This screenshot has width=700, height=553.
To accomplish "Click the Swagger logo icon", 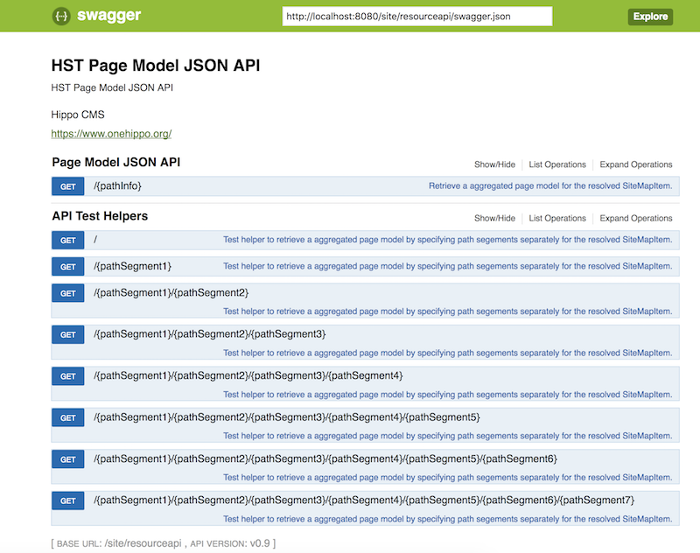I will coord(61,16).
